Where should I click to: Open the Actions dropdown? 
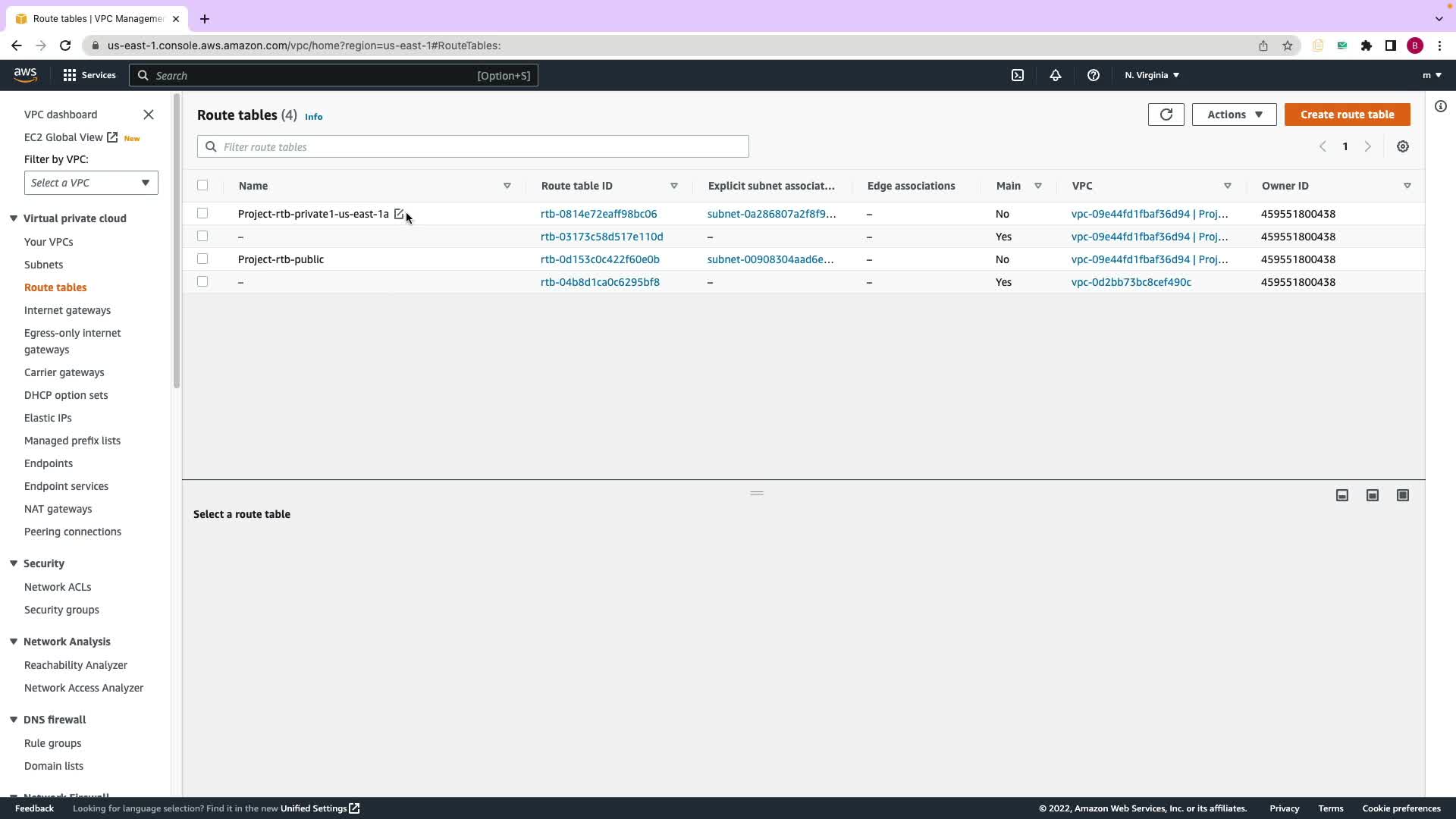click(x=1234, y=115)
